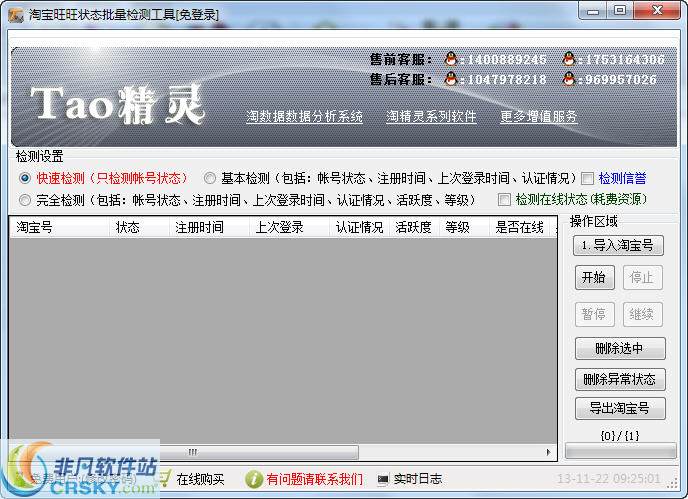This screenshot has height=499, width=688.
Task: Click the QQ penguin icon for 969957026
Action: tap(569, 79)
